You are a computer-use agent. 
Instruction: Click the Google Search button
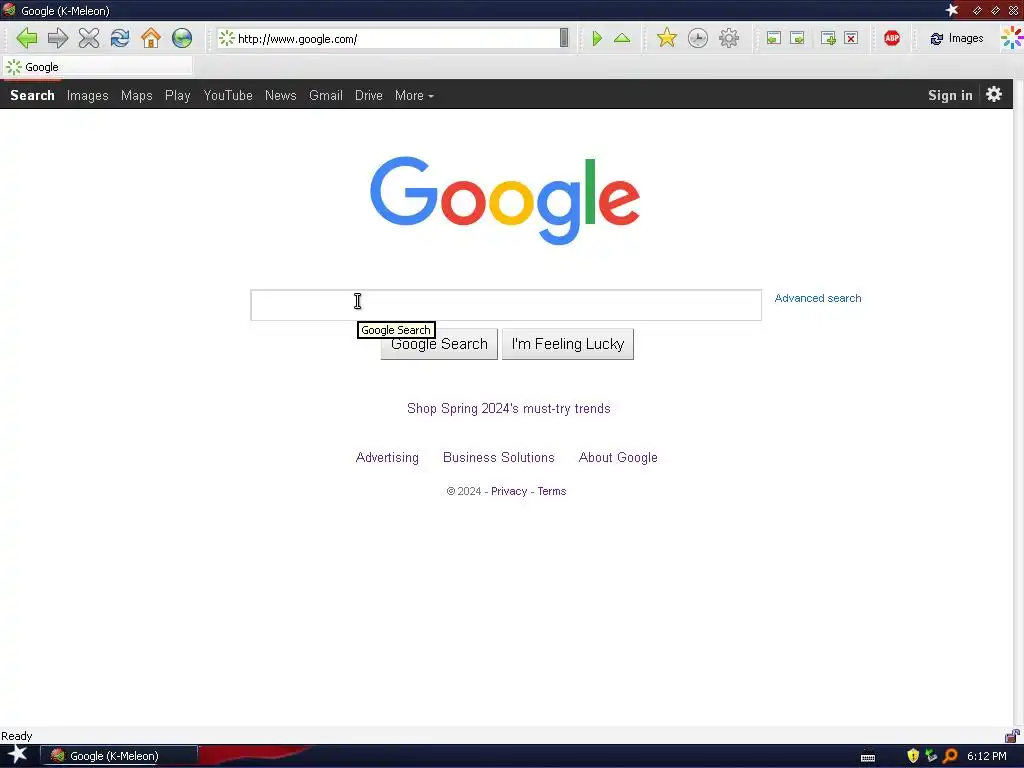tap(439, 344)
